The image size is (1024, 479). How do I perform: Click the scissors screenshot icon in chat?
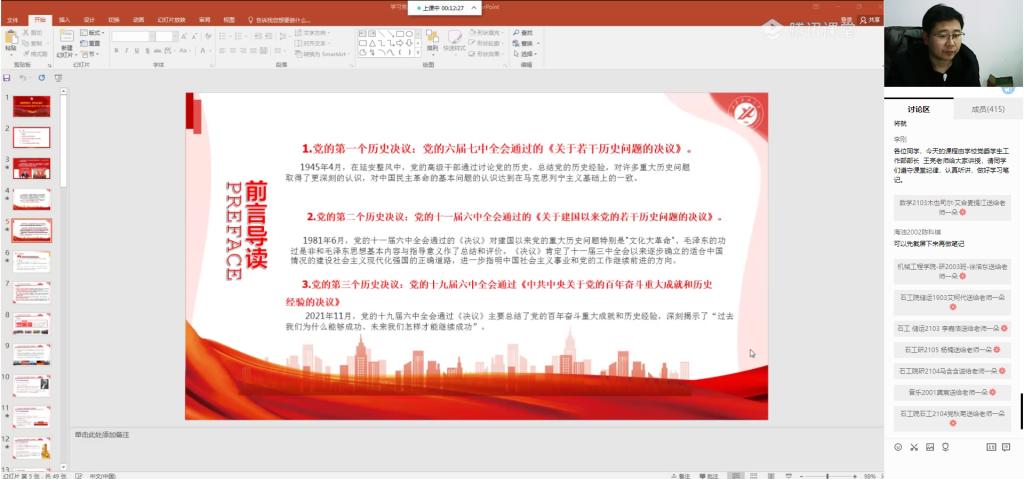(x=913, y=447)
